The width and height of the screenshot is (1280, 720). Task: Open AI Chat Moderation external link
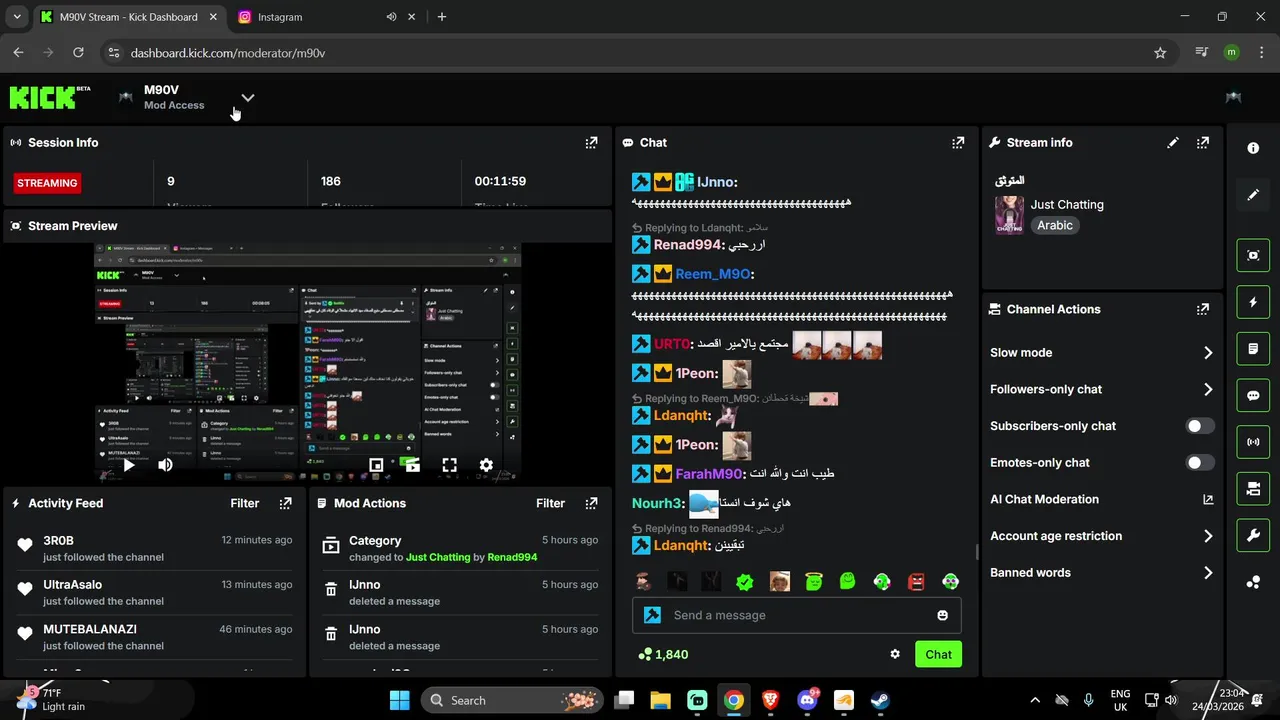point(1208,499)
